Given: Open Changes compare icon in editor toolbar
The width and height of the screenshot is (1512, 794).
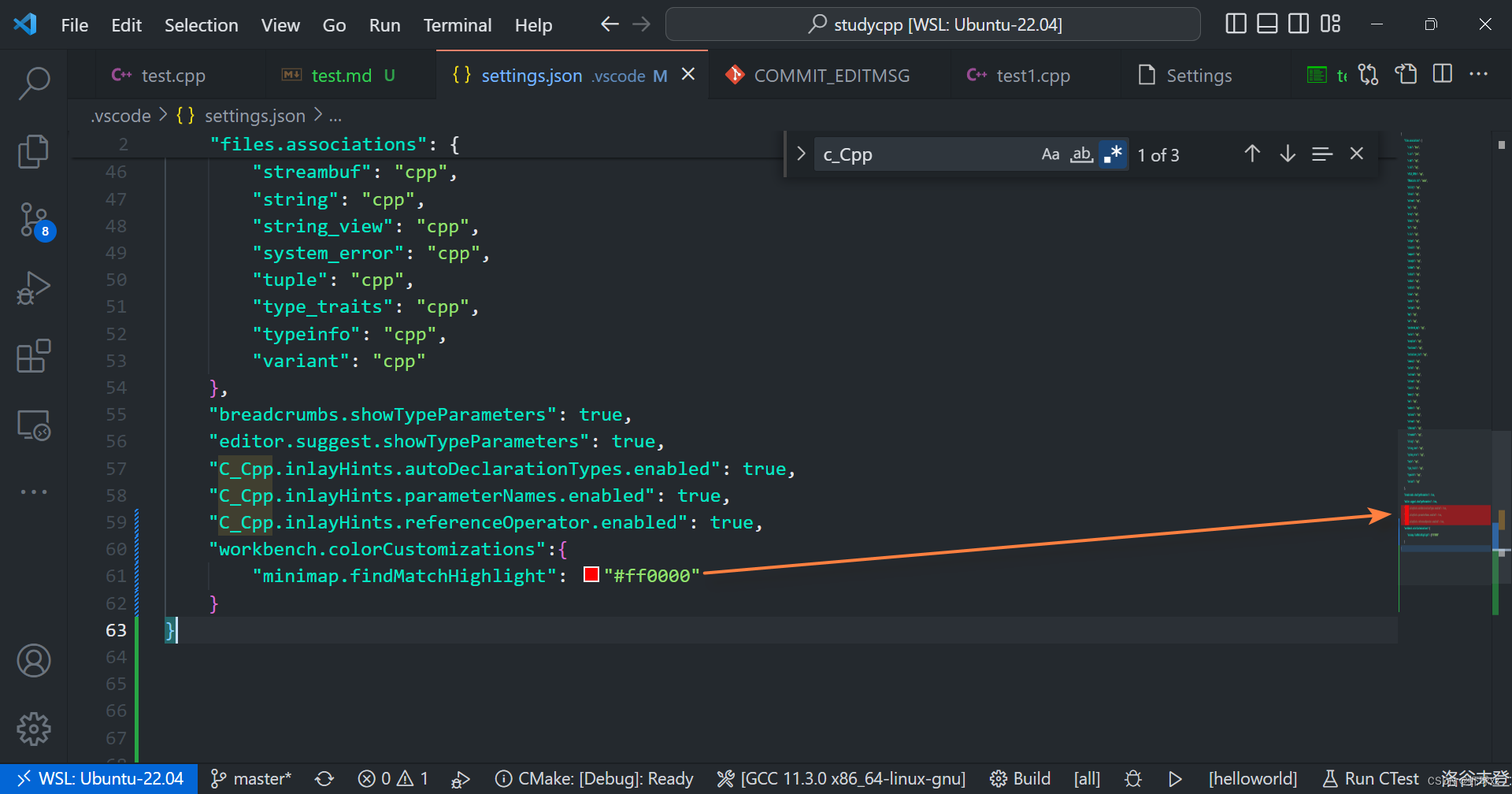Looking at the screenshot, I should coord(1369,75).
